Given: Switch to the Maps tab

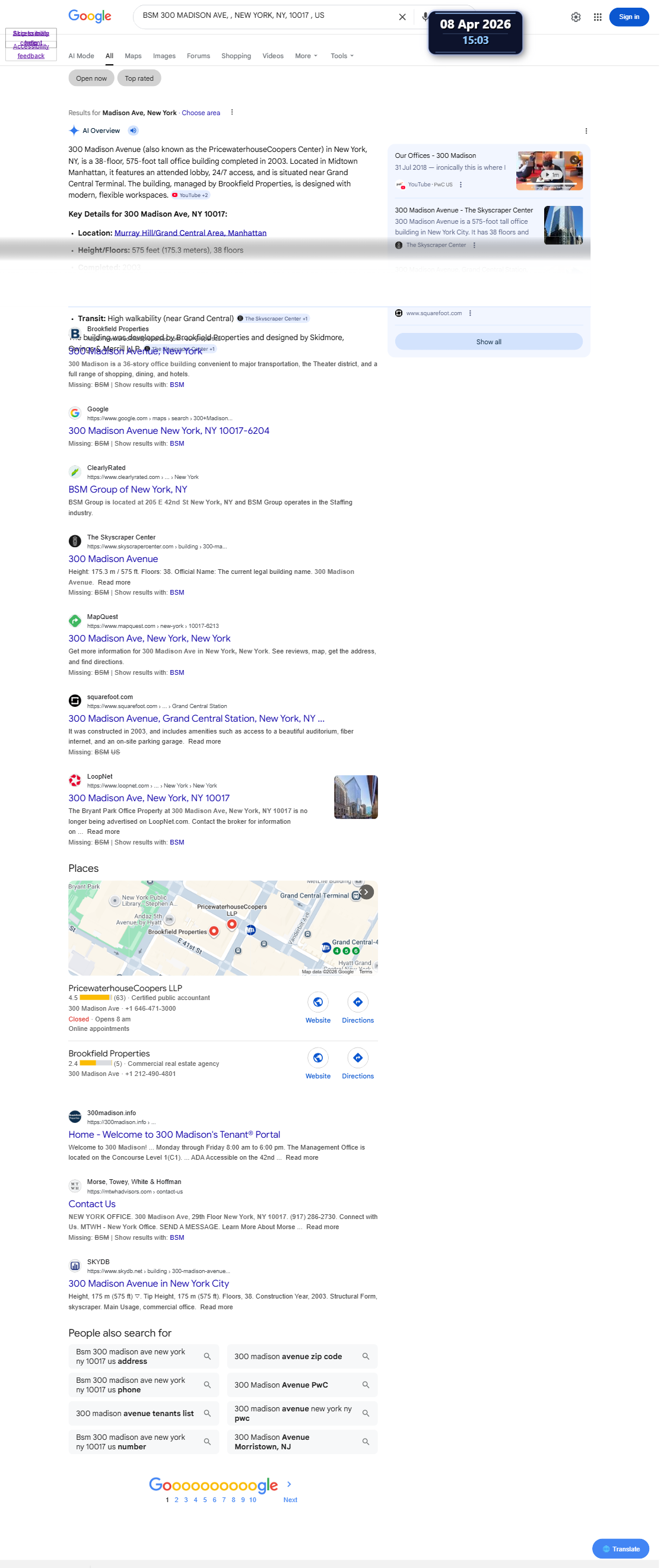Looking at the screenshot, I should 133,56.
